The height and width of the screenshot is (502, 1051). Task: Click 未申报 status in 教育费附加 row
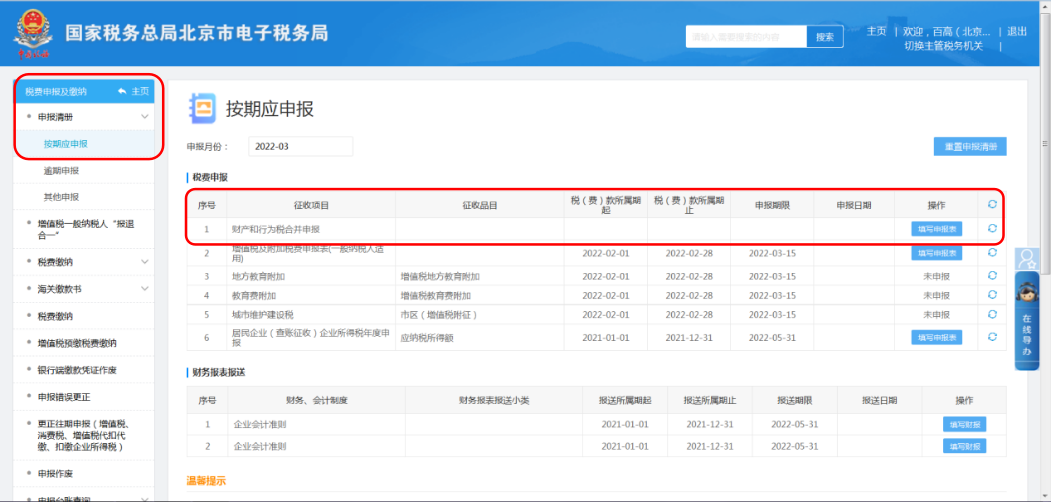point(936,296)
